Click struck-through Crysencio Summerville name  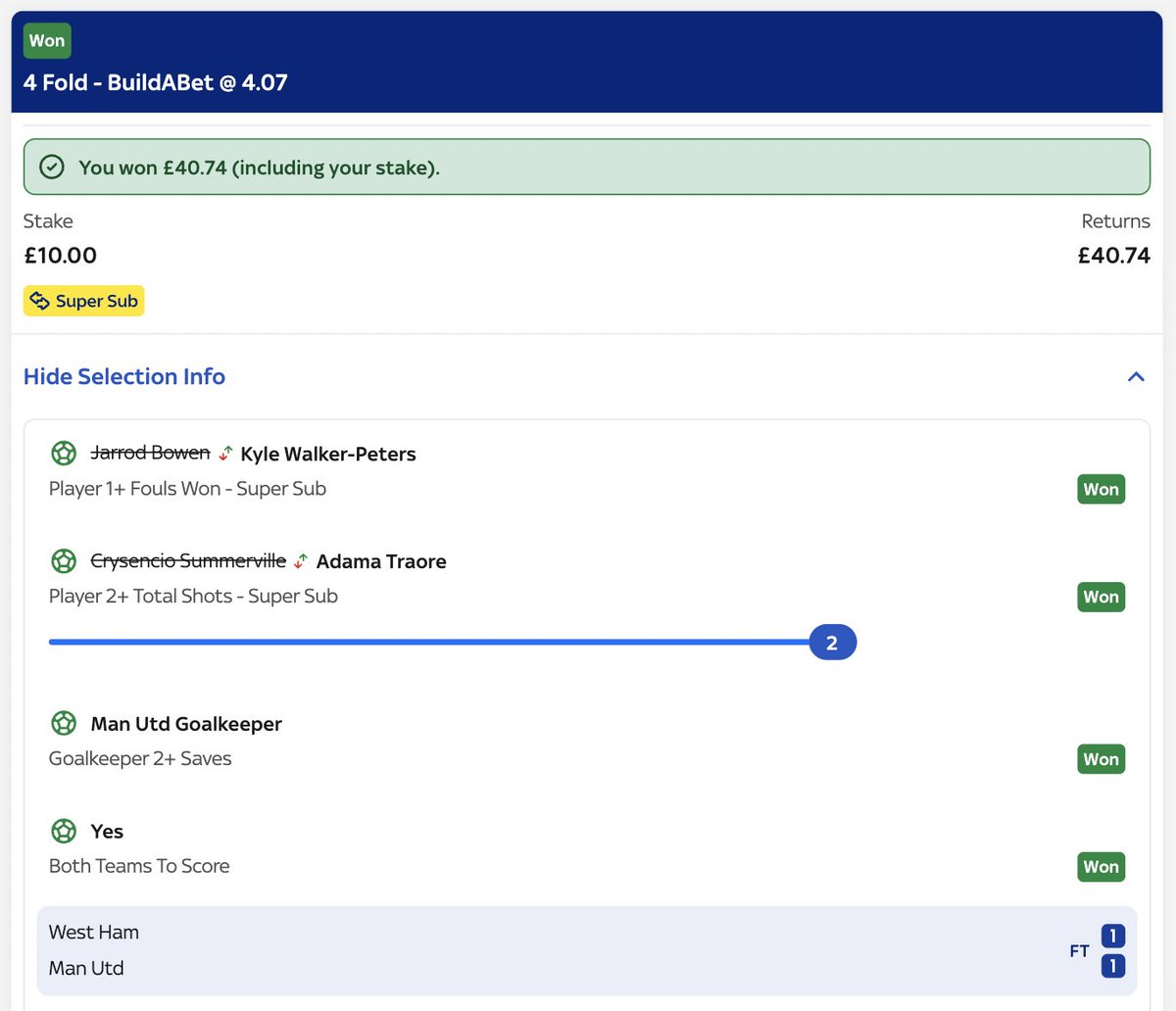click(188, 560)
